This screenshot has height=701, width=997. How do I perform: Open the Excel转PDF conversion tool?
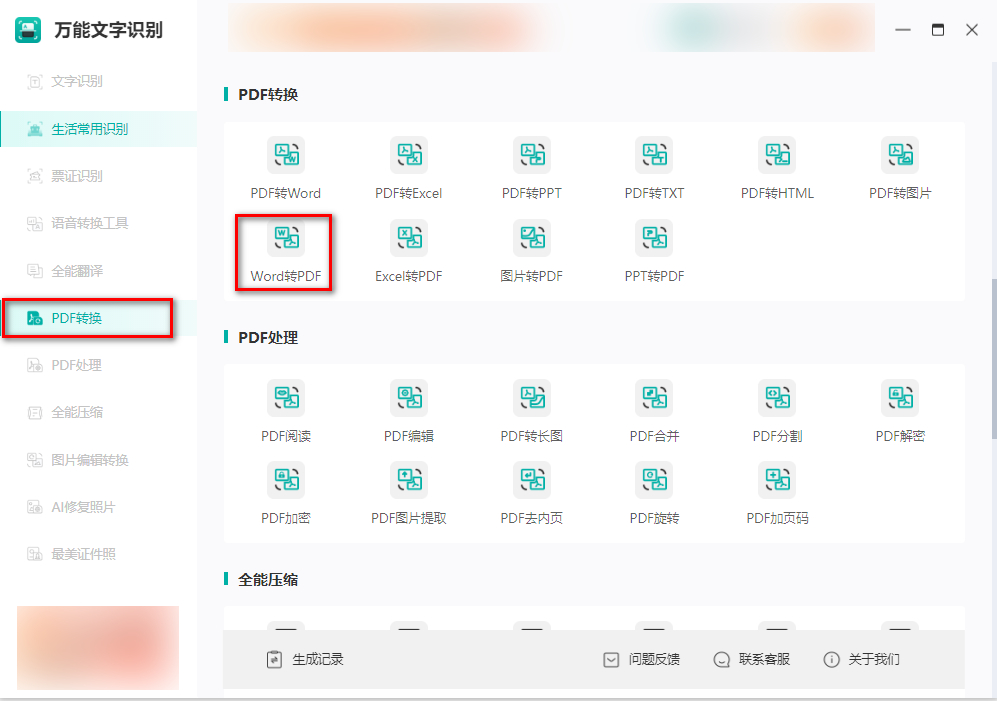(409, 250)
